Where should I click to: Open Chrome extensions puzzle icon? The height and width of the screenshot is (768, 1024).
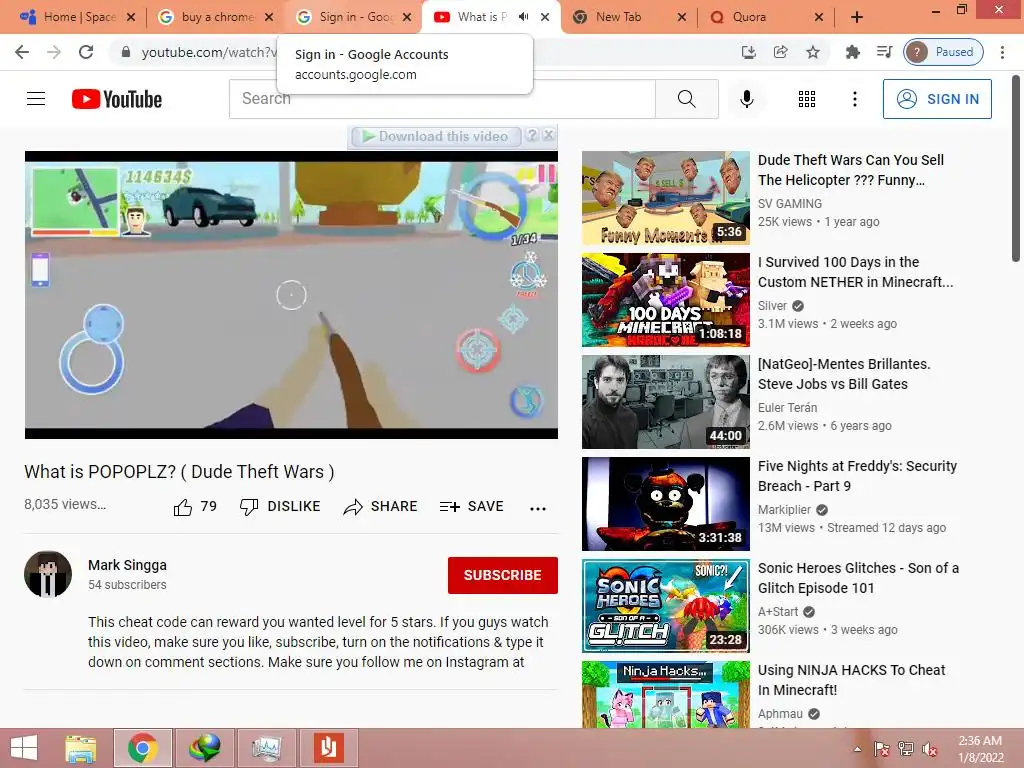point(853,52)
